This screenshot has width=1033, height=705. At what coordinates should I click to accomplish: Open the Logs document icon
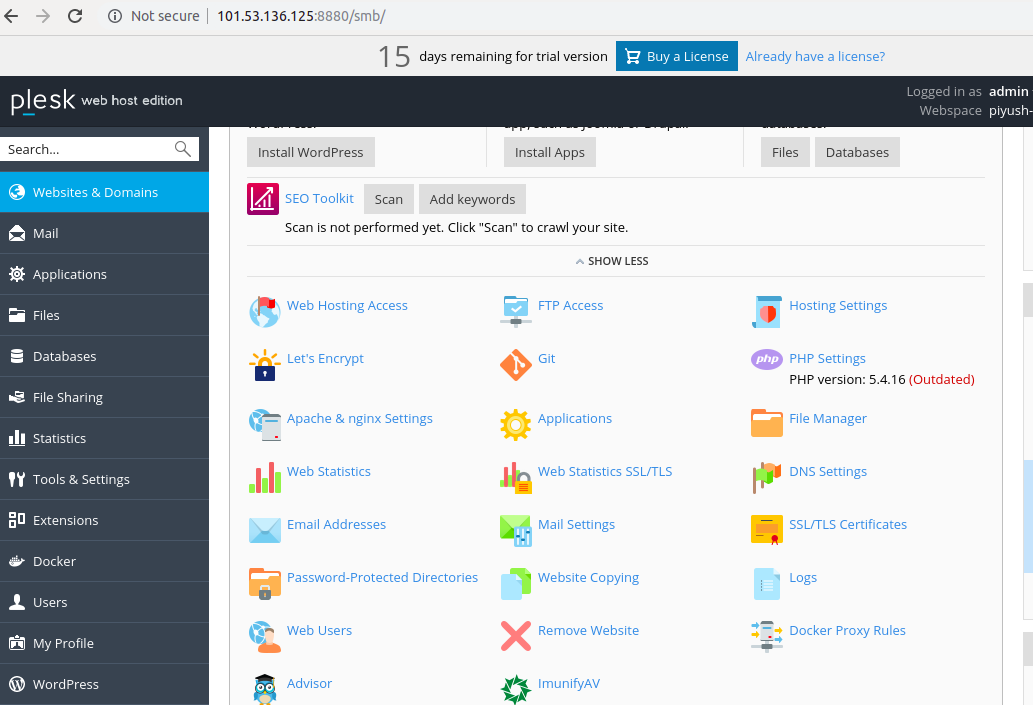(767, 584)
